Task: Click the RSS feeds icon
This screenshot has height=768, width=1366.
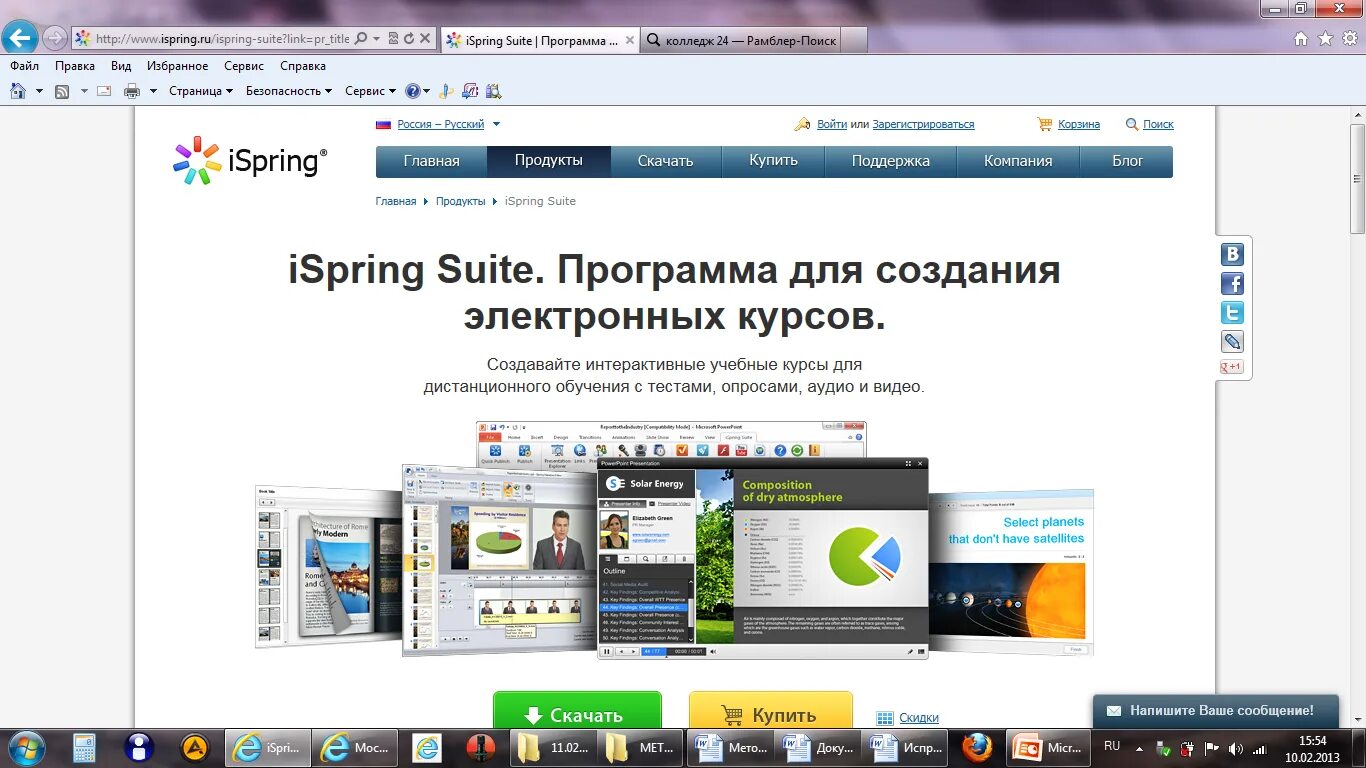Action: pos(62,91)
